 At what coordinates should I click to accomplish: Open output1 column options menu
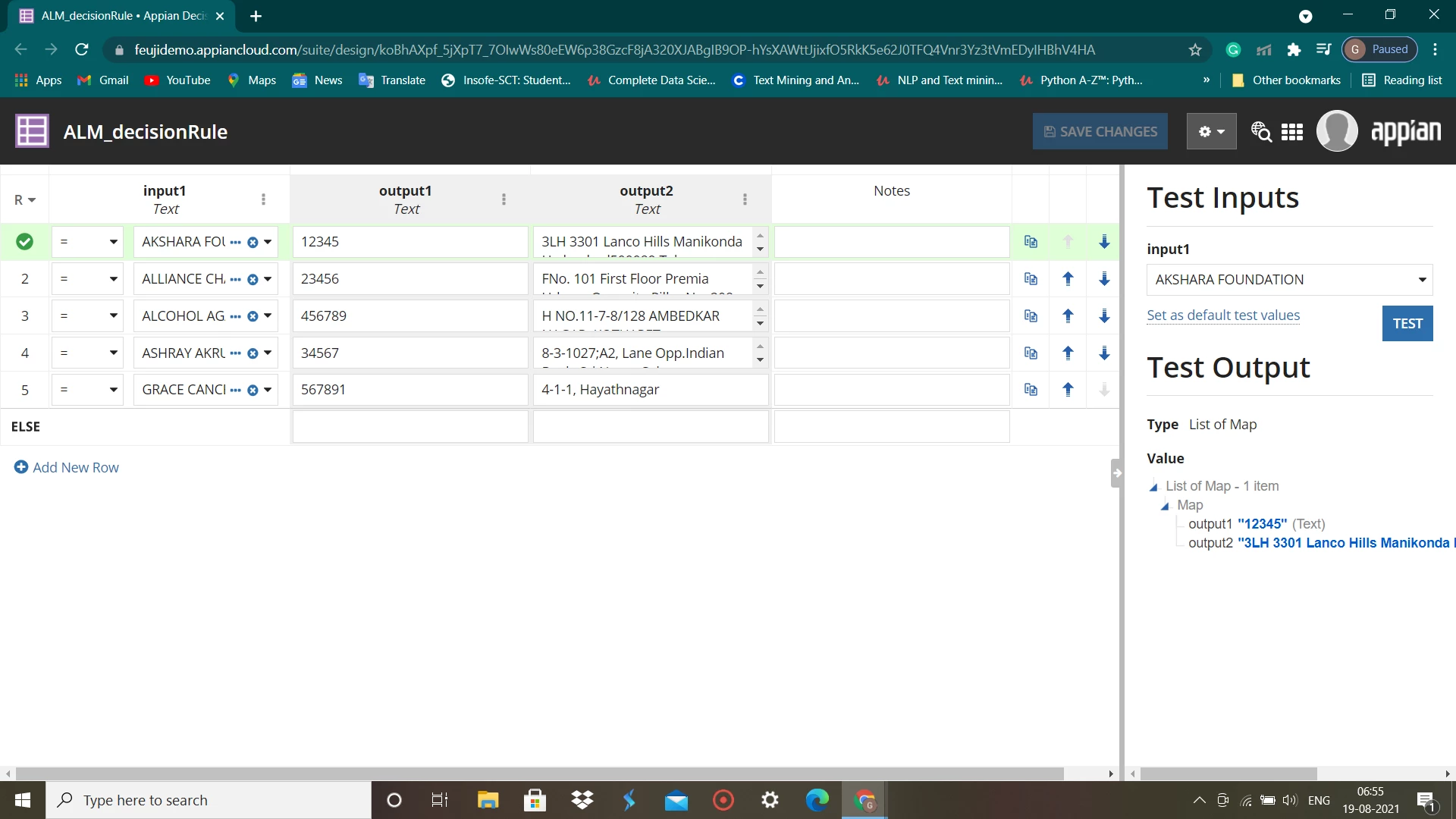(x=504, y=199)
